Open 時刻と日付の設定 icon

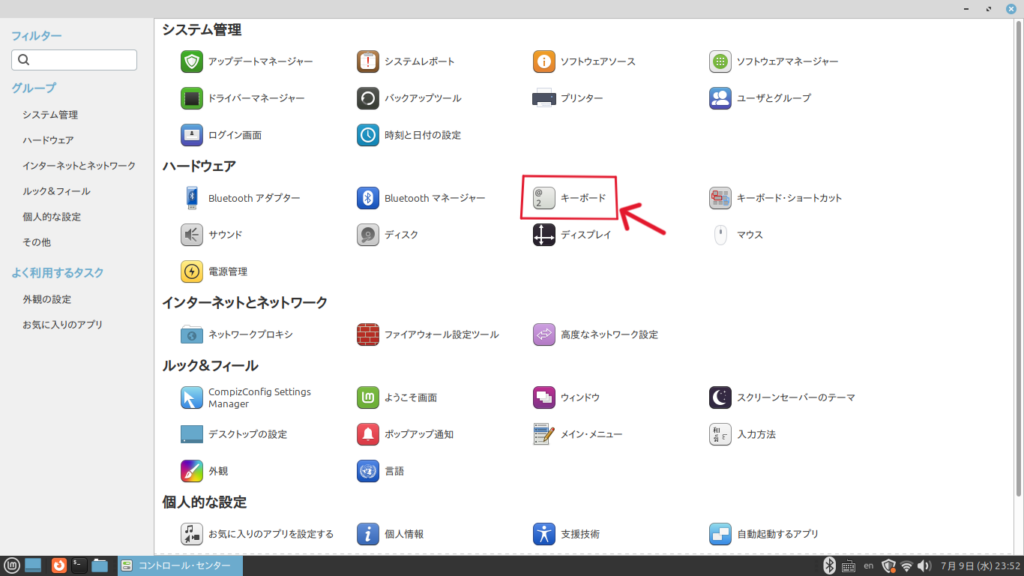(x=368, y=135)
